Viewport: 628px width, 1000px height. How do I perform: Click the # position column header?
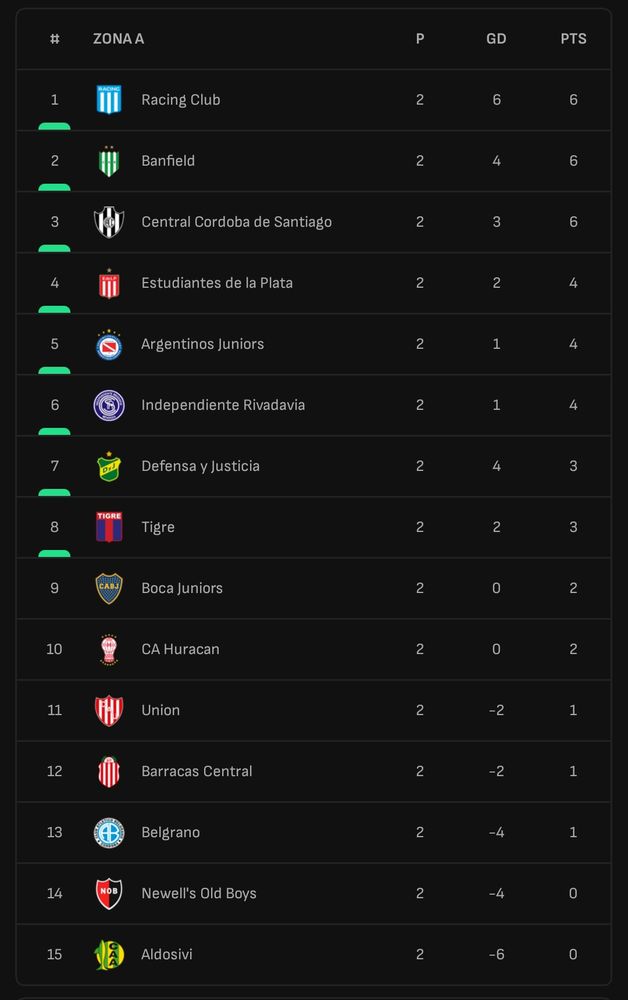click(x=55, y=39)
